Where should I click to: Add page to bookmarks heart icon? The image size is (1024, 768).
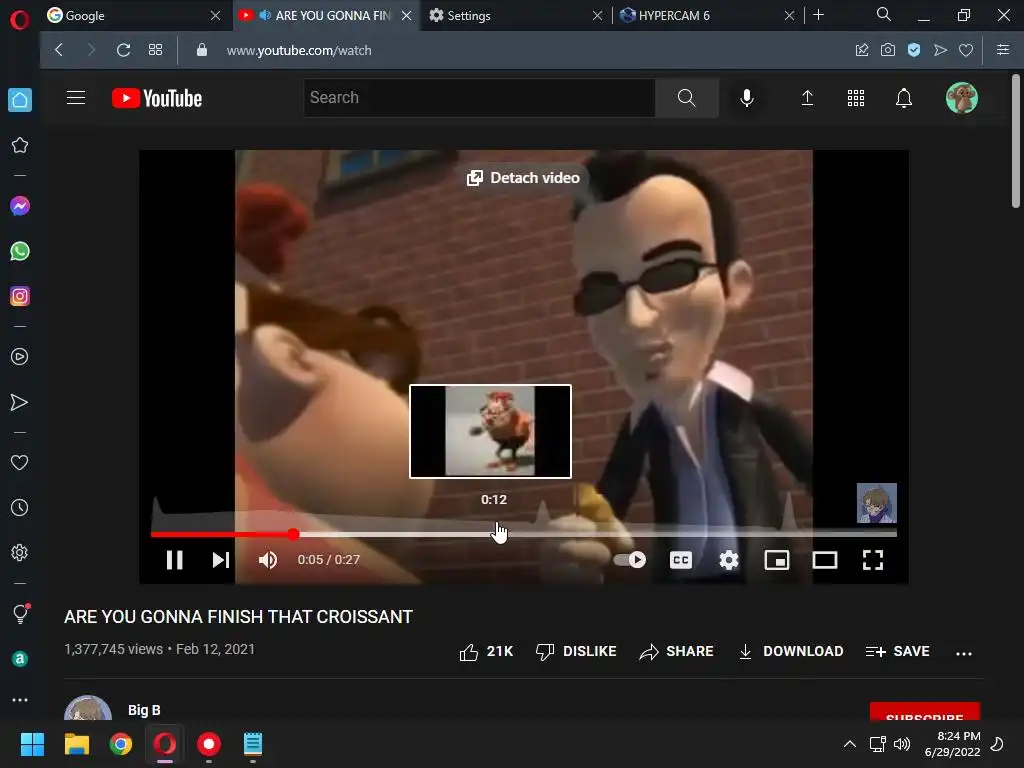click(x=966, y=50)
